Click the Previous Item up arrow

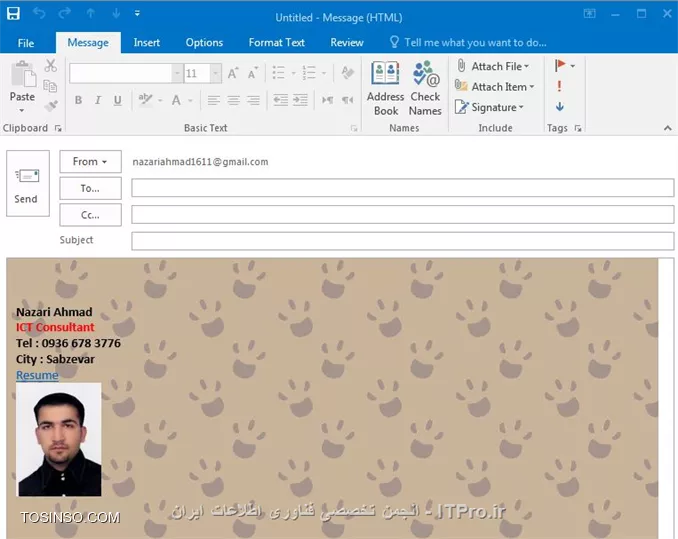(90, 13)
